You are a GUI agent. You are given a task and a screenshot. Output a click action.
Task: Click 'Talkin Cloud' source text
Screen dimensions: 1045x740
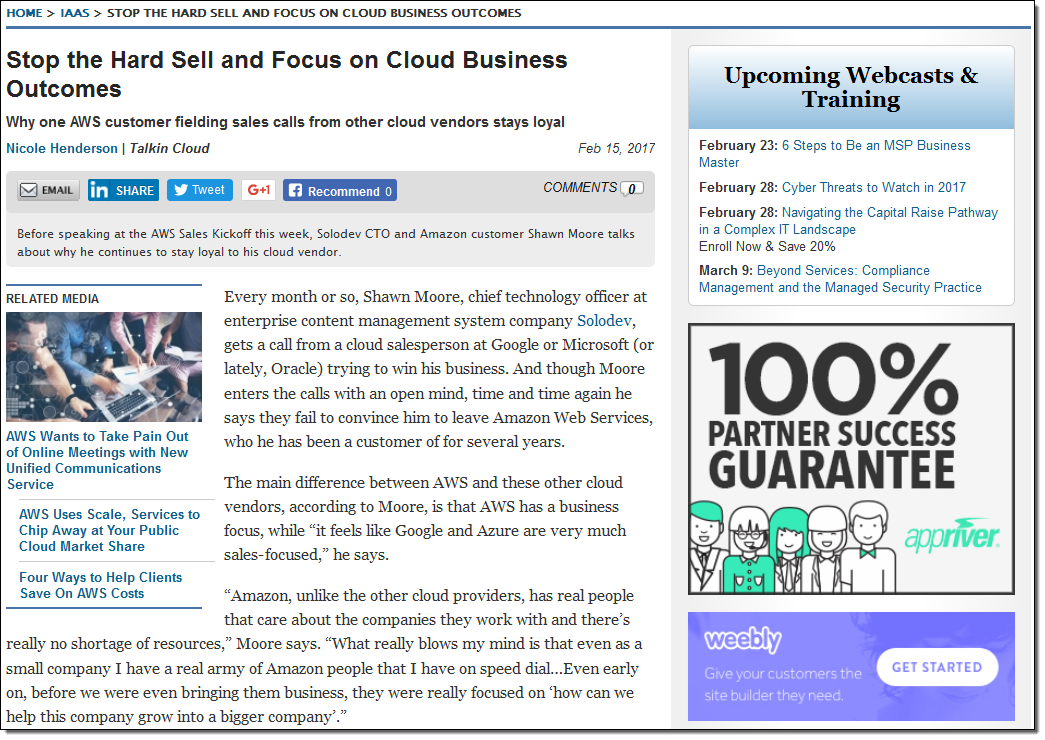pyautogui.click(x=169, y=149)
